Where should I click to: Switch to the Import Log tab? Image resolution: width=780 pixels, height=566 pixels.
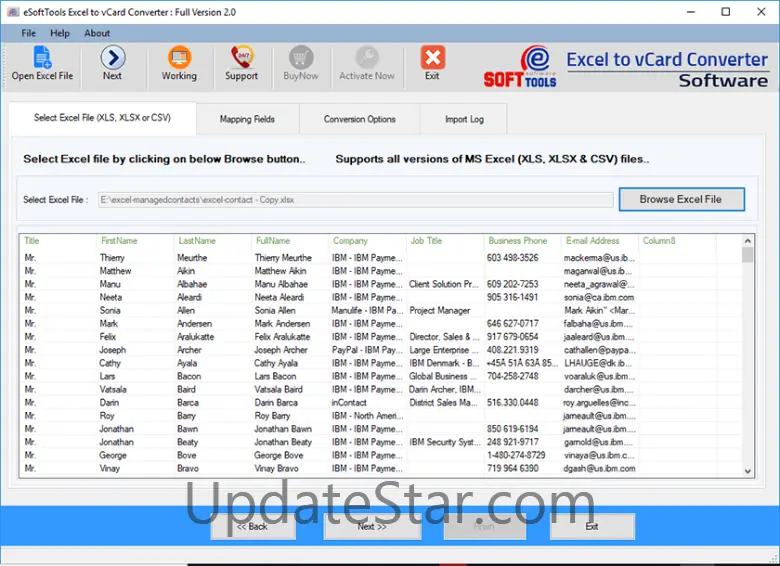[464, 119]
